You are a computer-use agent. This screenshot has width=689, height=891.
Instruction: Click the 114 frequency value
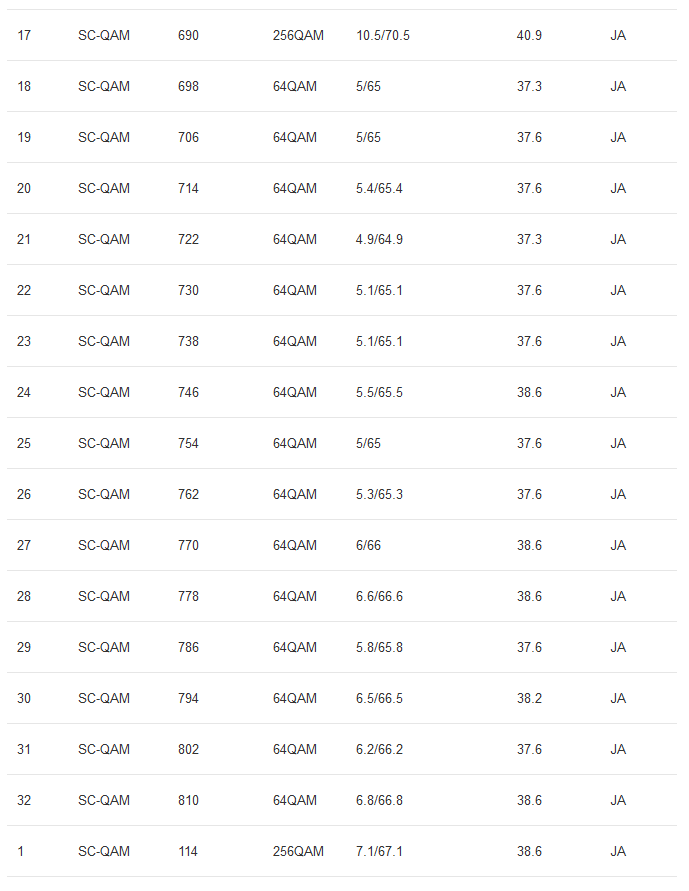187,852
